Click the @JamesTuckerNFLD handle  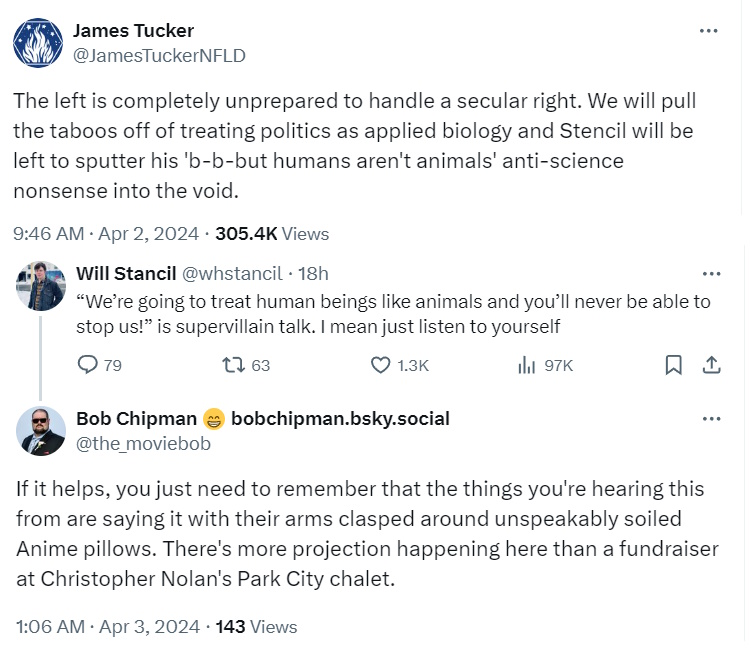(x=159, y=55)
